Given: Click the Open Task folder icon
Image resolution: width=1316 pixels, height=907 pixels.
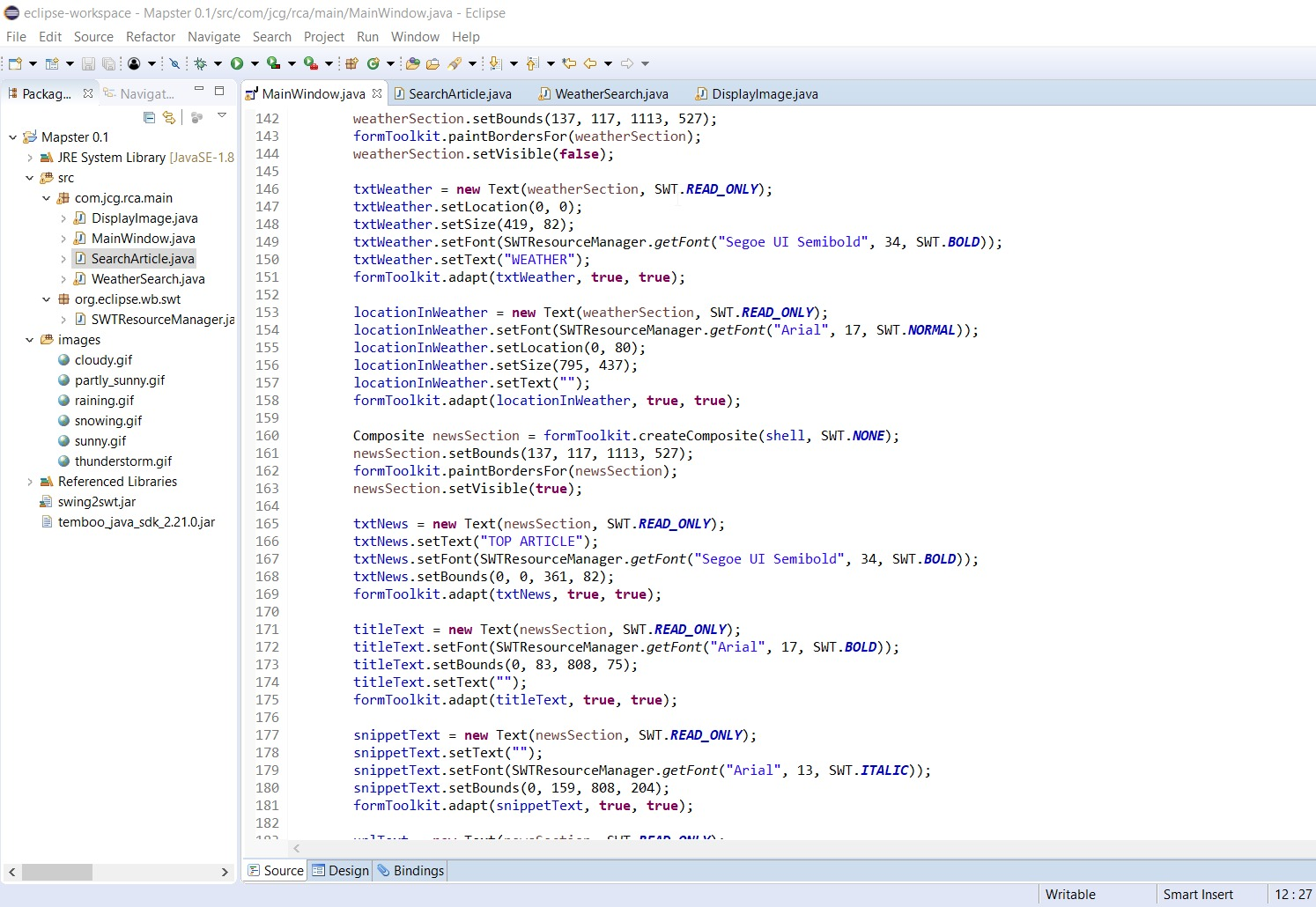Looking at the screenshot, I should [x=433, y=63].
